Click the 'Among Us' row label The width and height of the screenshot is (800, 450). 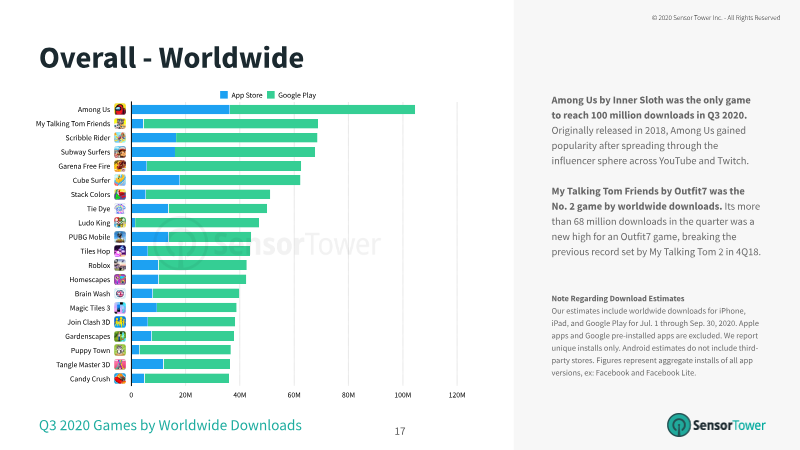click(94, 109)
